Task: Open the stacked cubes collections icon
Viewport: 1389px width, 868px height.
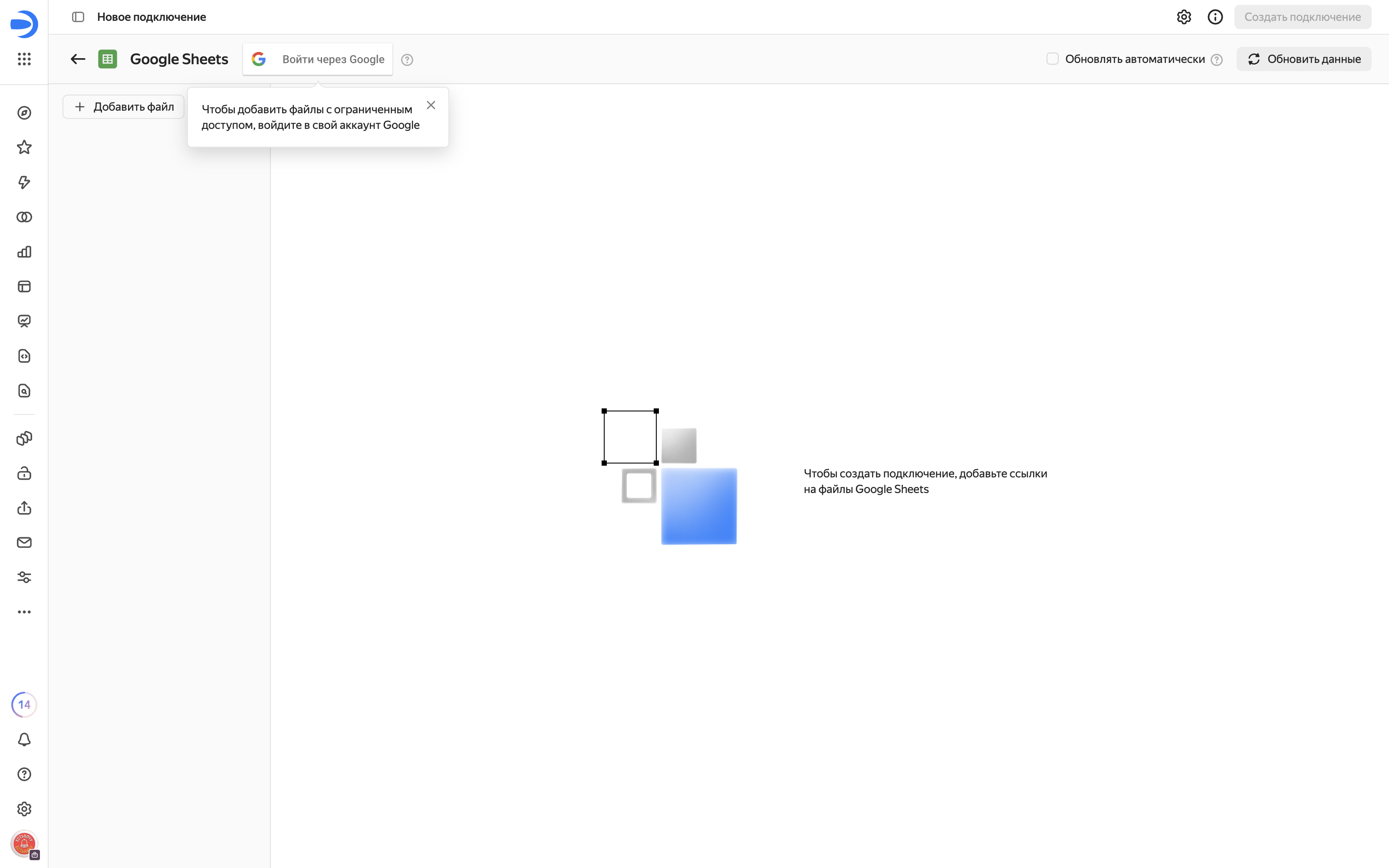Action: pyautogui.click(x=24, y=439)
